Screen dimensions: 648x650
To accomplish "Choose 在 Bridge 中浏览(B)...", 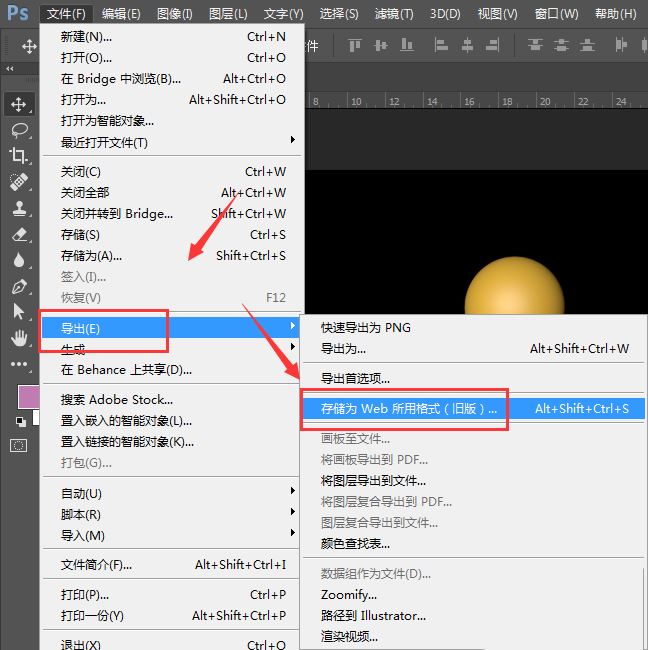I will [x=172, y=79].
